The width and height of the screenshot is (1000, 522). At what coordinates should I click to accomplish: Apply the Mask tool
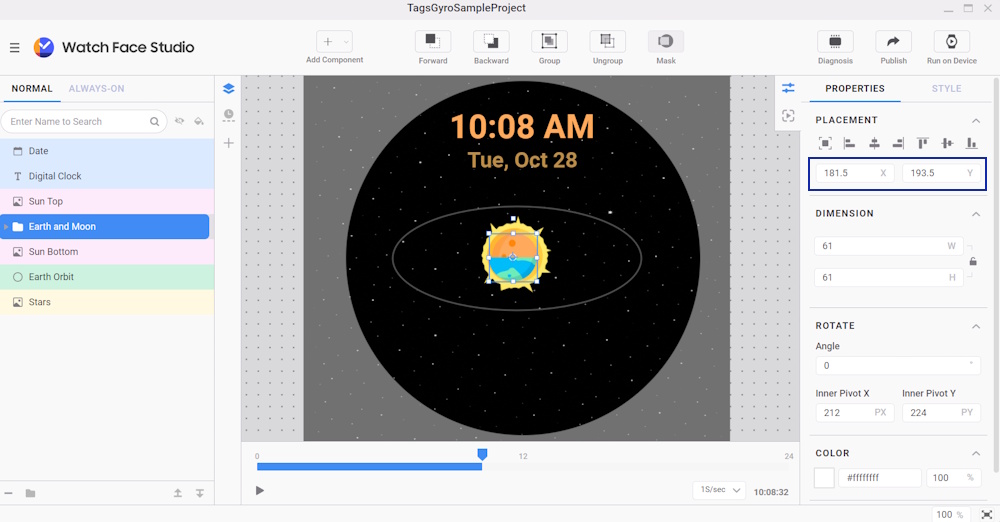[666, 42]
